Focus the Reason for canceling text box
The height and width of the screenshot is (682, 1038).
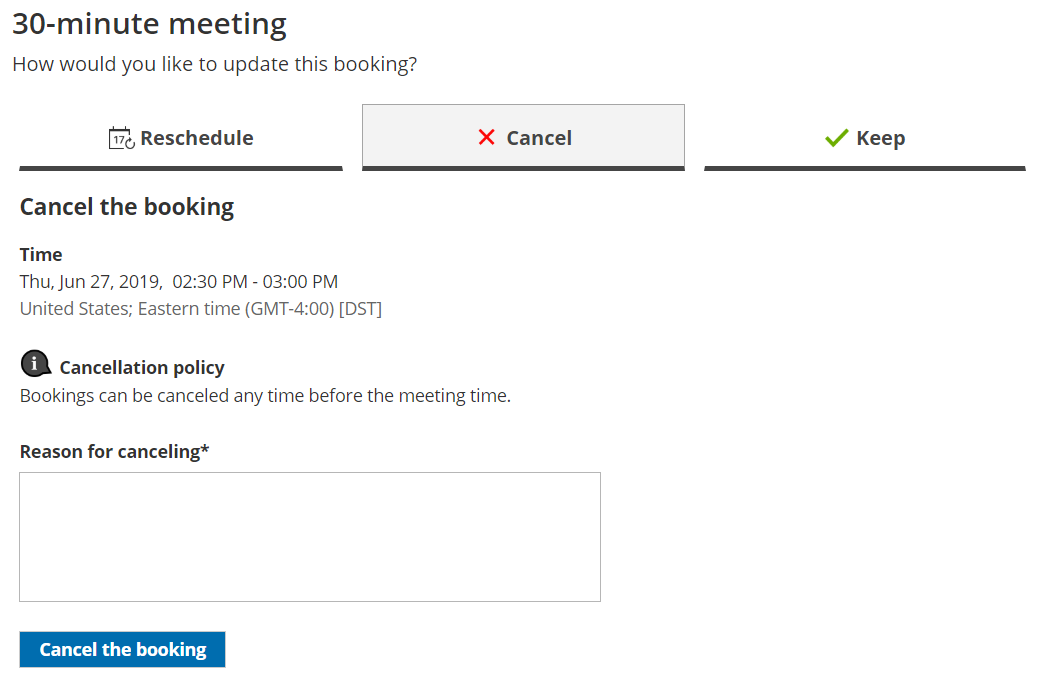click(x=310, y=537)
